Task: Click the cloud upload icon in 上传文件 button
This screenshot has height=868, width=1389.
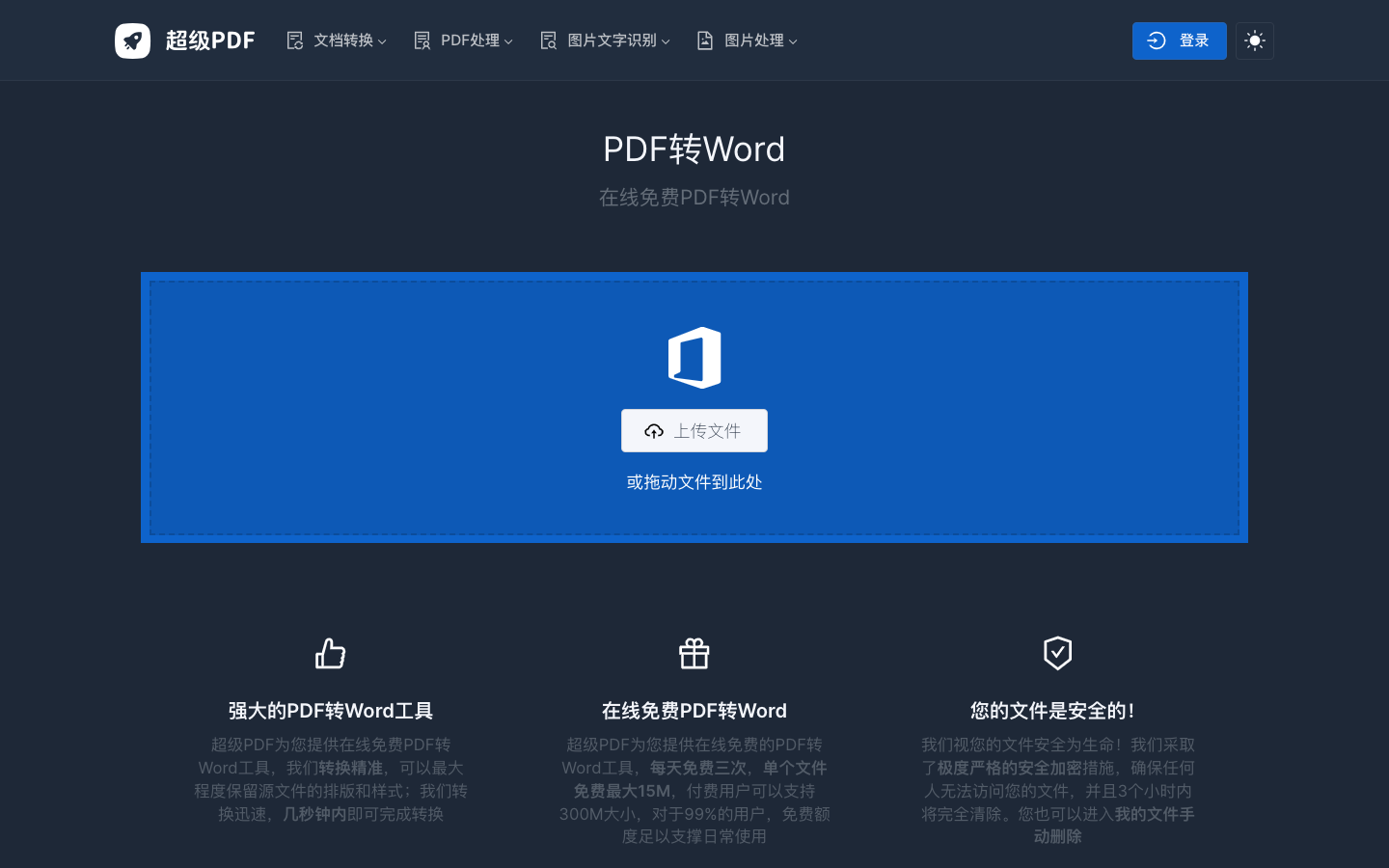Action: pyautogui.click(x=655, y=431)
